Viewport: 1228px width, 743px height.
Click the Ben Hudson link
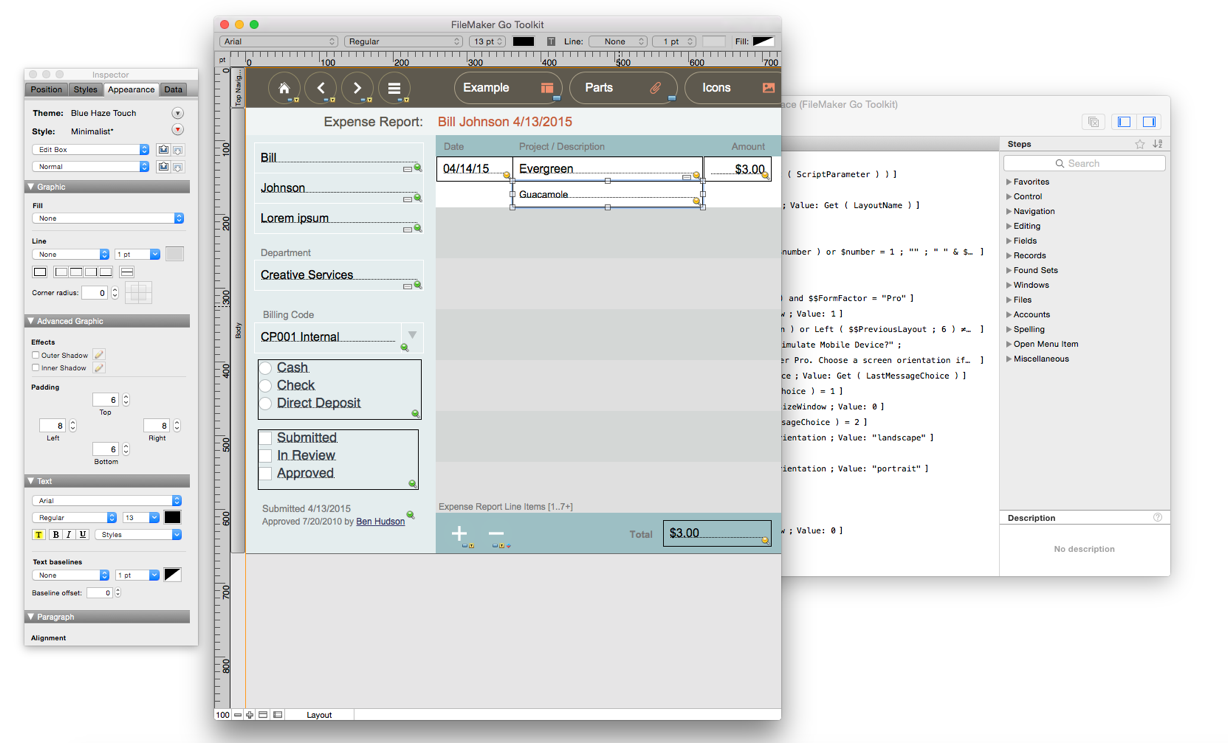pos(380,522)
